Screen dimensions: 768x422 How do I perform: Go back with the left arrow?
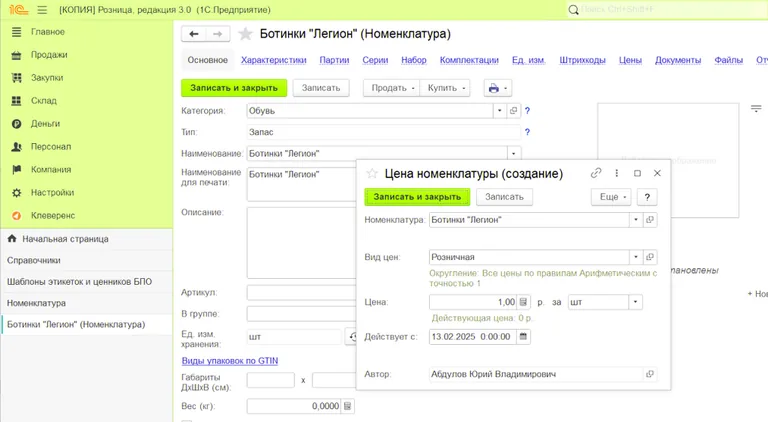(x=194, y=34)
